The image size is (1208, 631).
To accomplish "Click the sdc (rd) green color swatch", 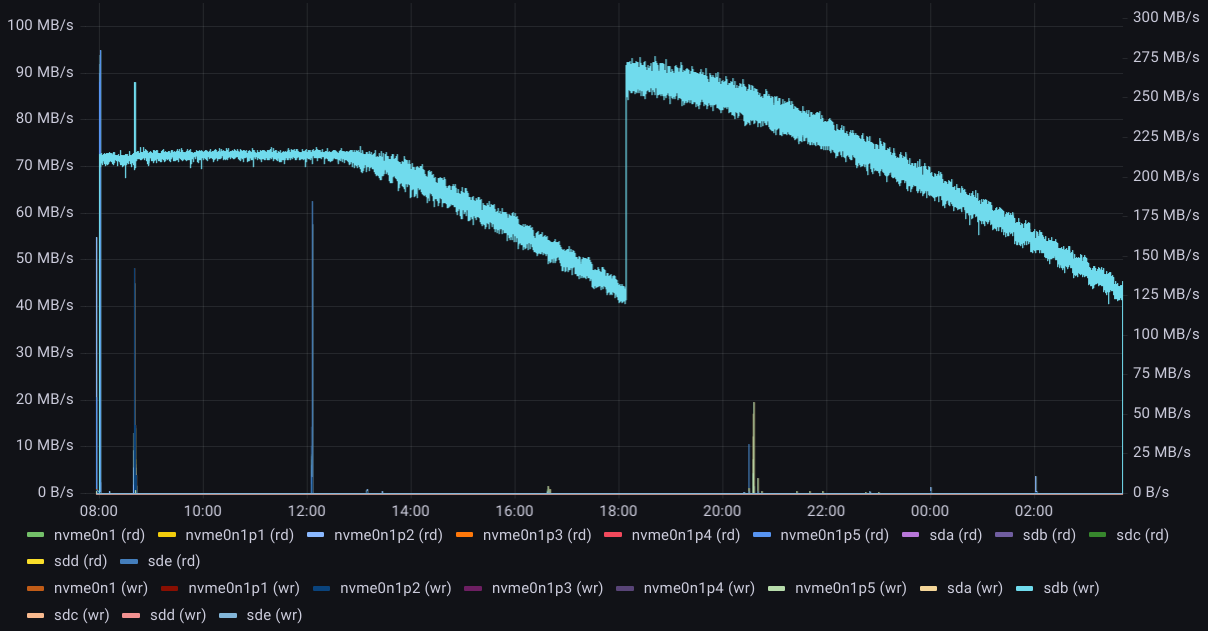I will tap(1098, 535).
